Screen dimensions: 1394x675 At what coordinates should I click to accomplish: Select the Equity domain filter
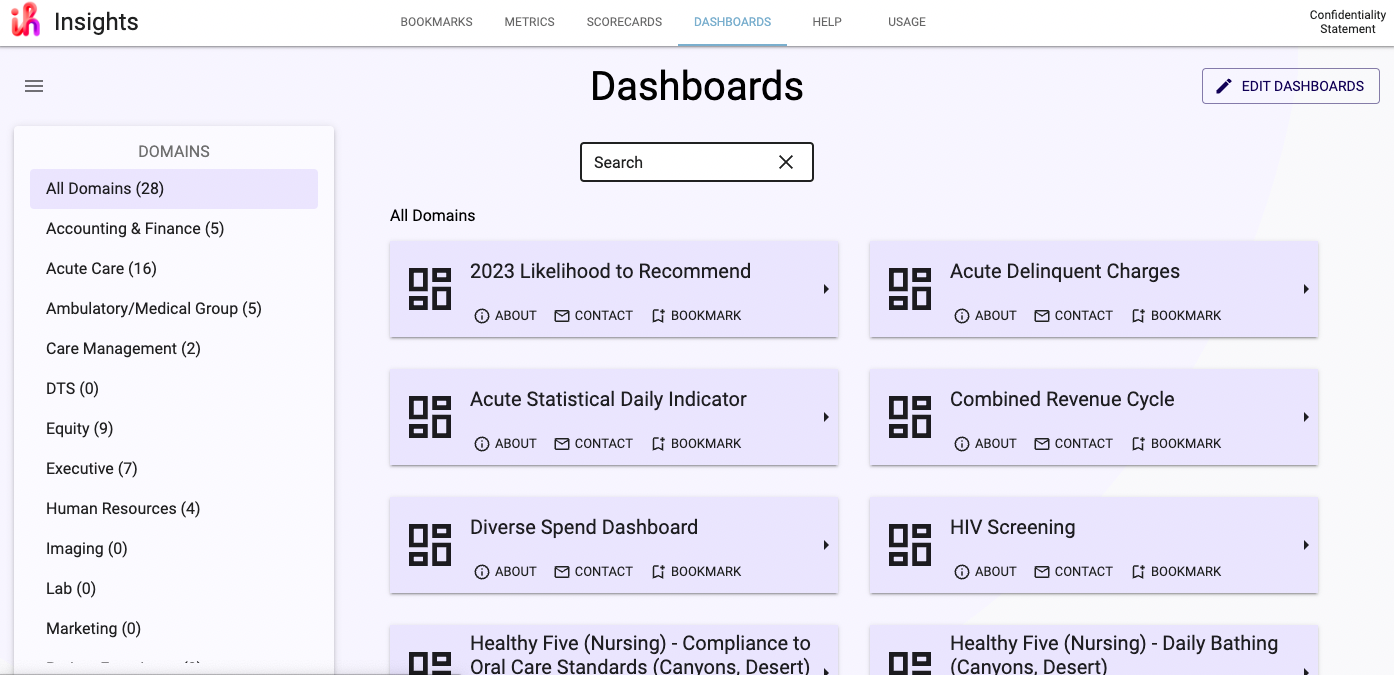pos(79,428)
